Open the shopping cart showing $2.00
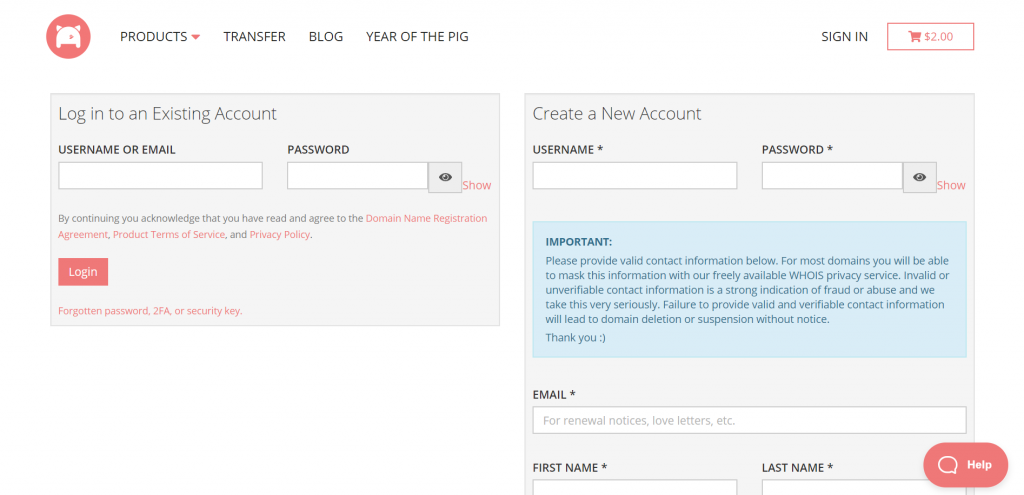 coord(930,37)
